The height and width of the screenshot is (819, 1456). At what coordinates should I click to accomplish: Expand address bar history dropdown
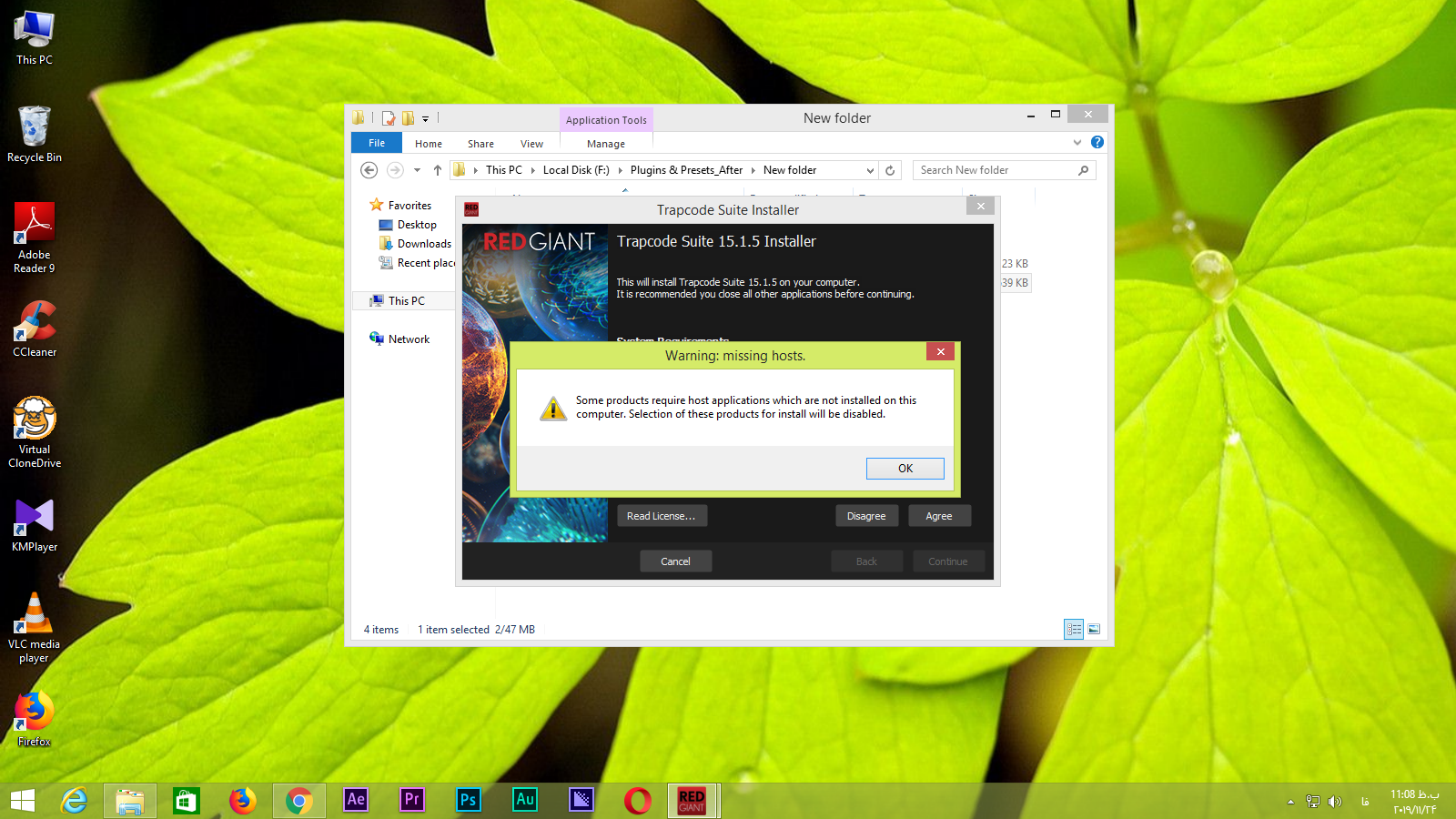pos(870,170)
